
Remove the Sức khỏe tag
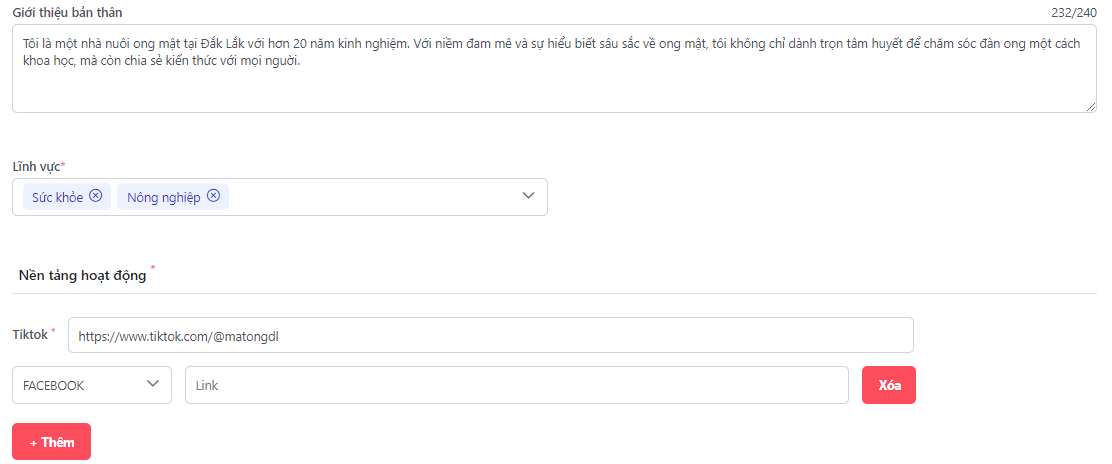pyautogui.click(x=96, y=196)
